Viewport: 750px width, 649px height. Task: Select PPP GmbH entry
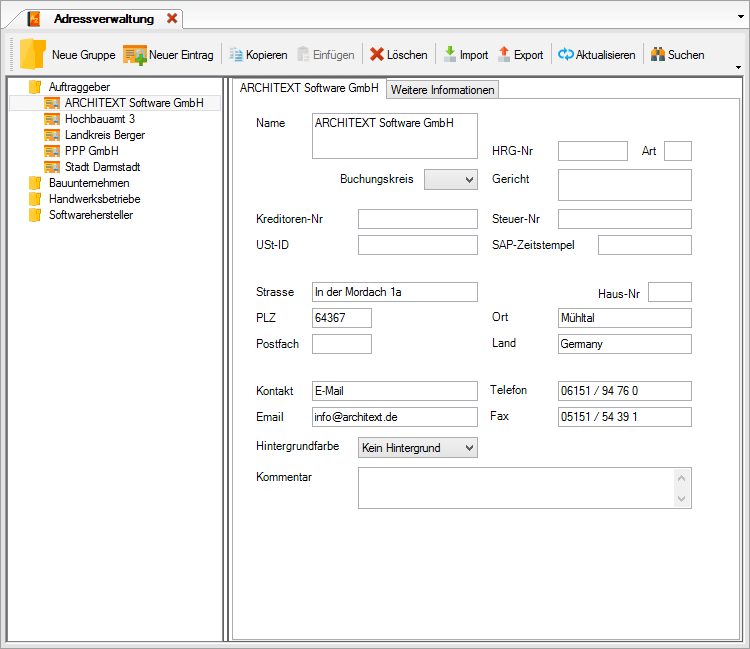tap(91, 151)
